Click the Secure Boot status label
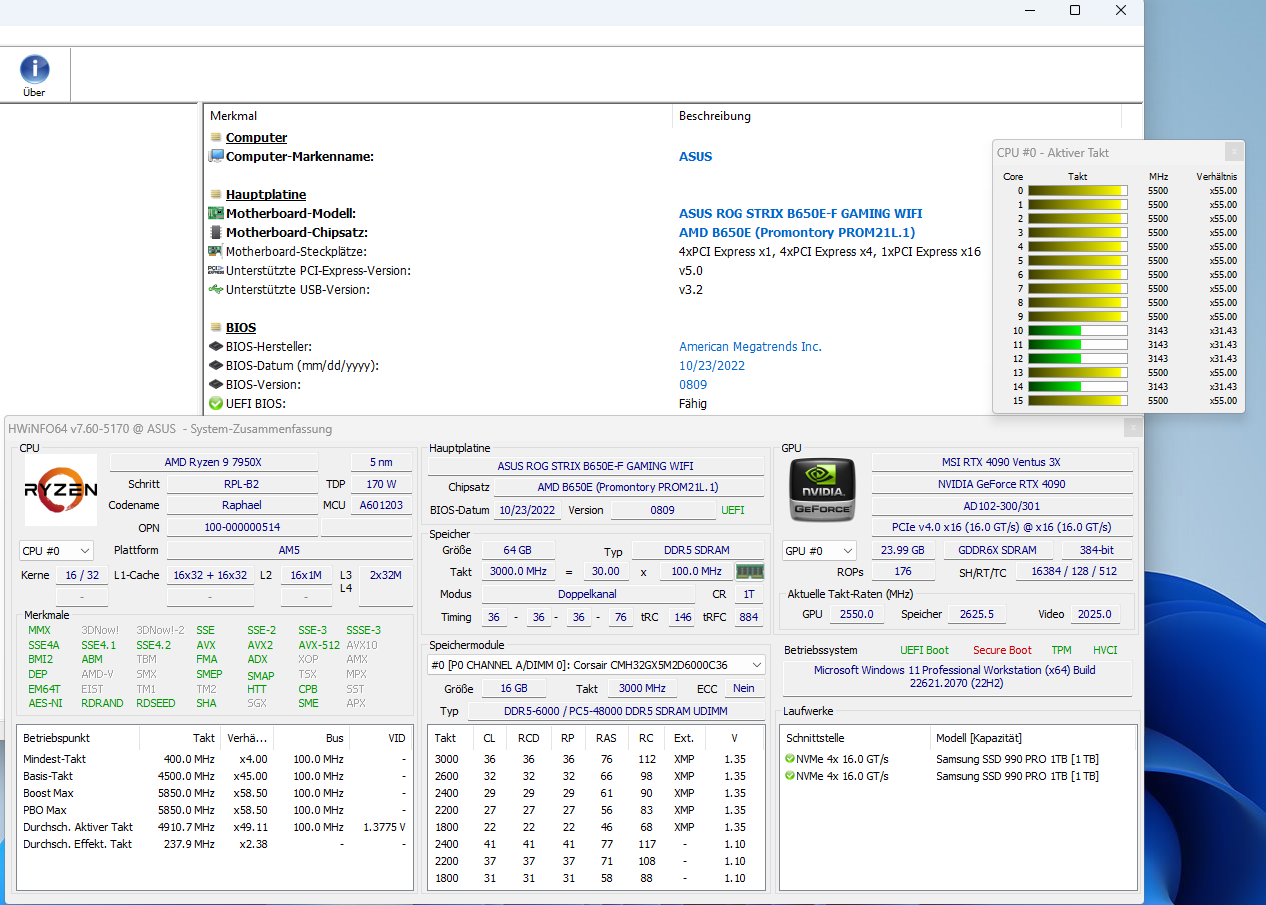 point(1002,650)
